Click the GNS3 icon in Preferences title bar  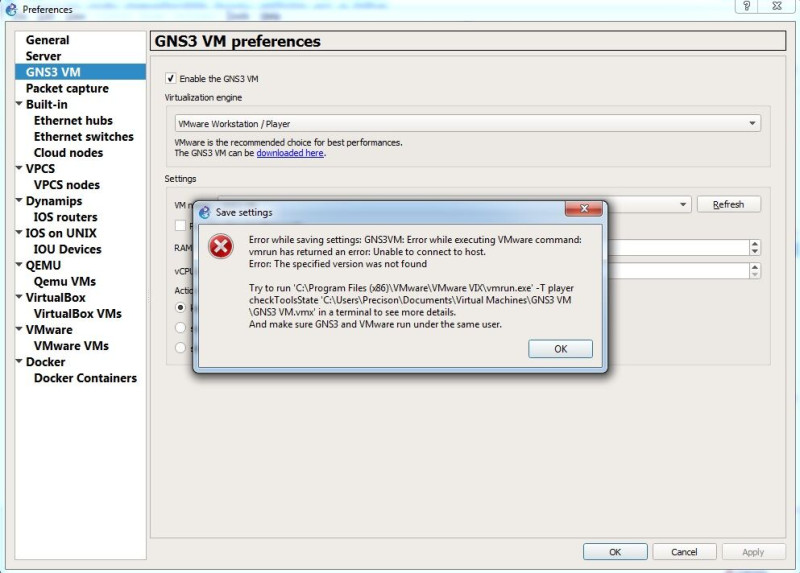coord(11,9)
